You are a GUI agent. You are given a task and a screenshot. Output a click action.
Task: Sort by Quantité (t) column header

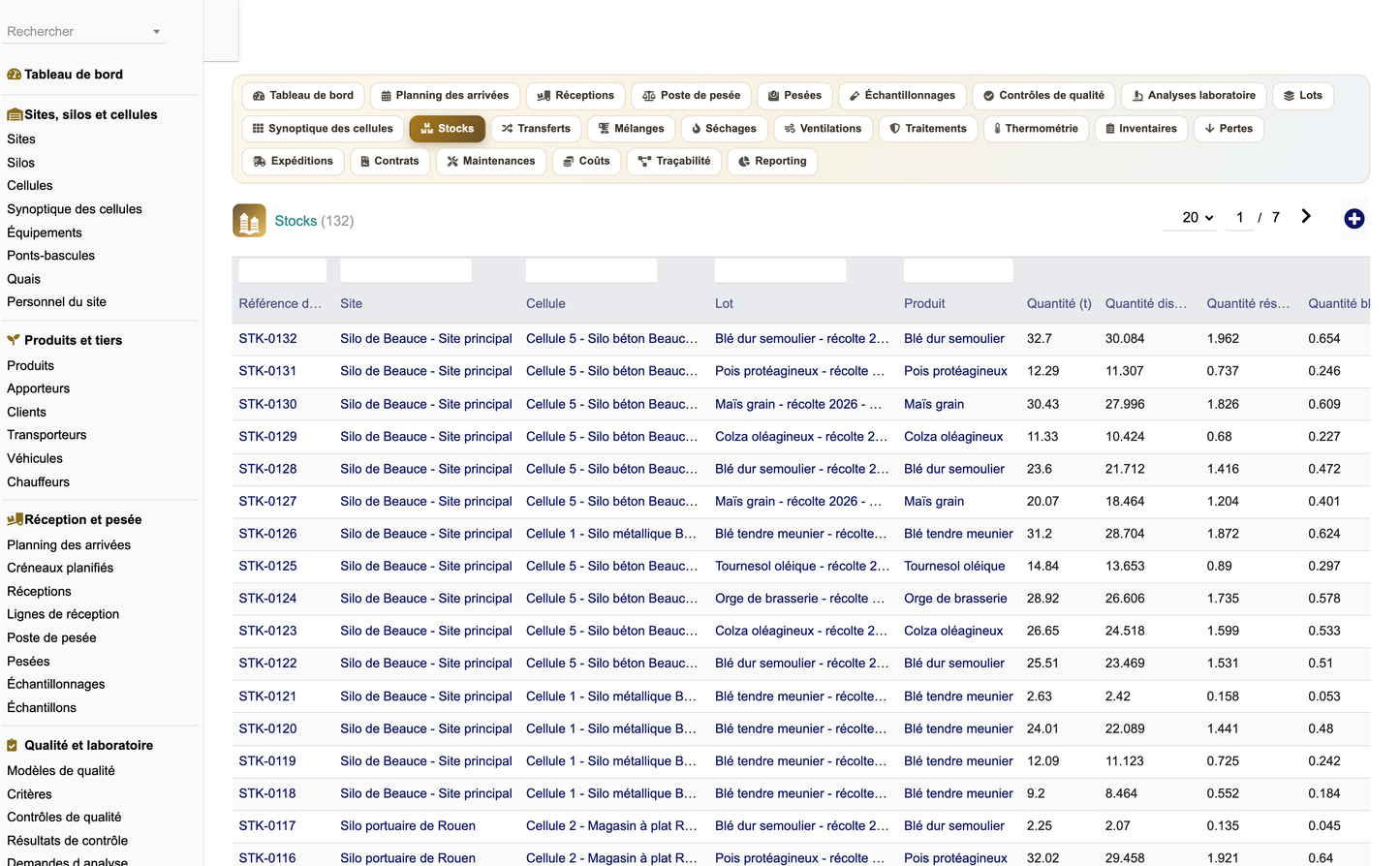(1059, 303)
